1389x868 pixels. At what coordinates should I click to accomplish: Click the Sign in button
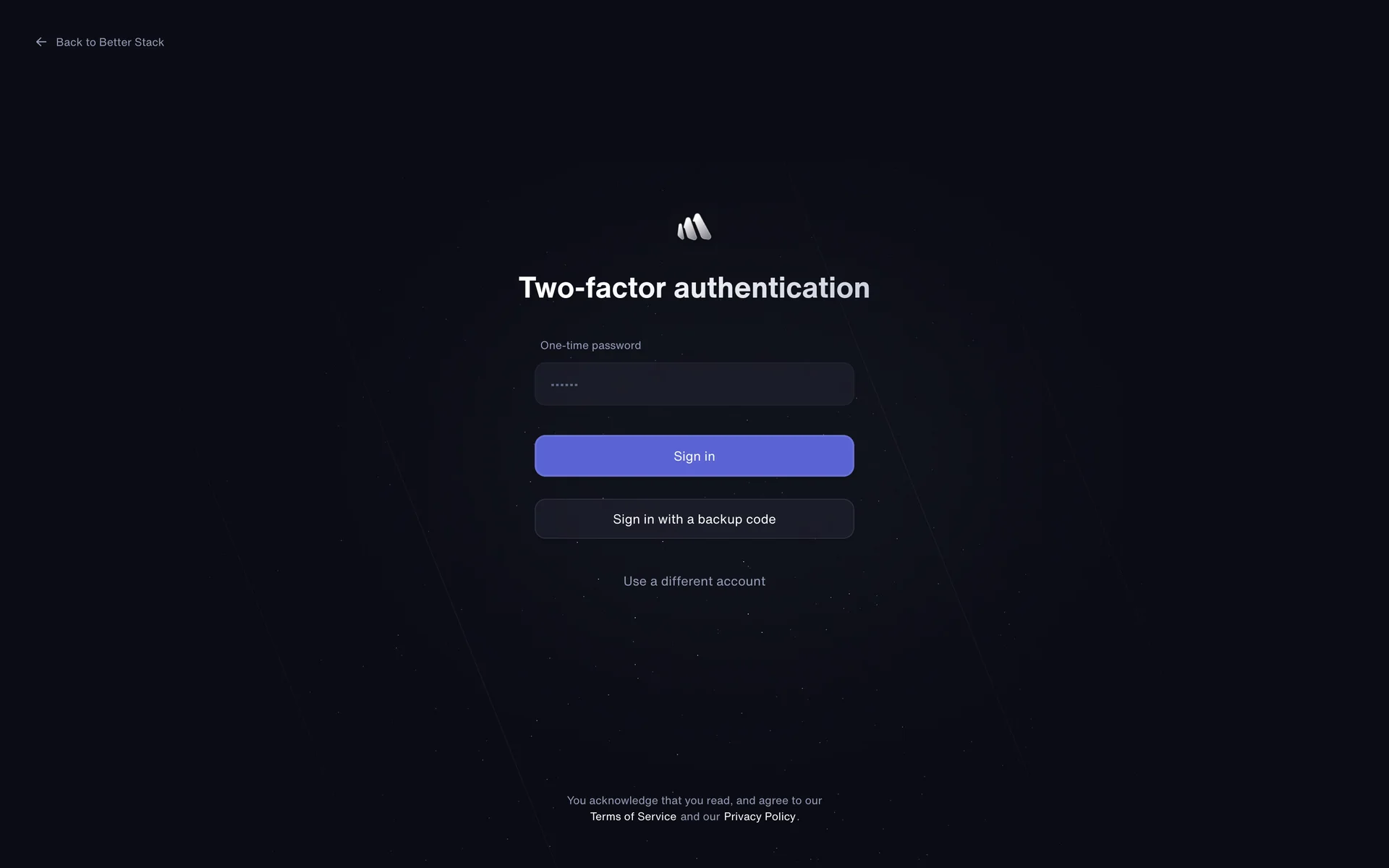point(694,456)
